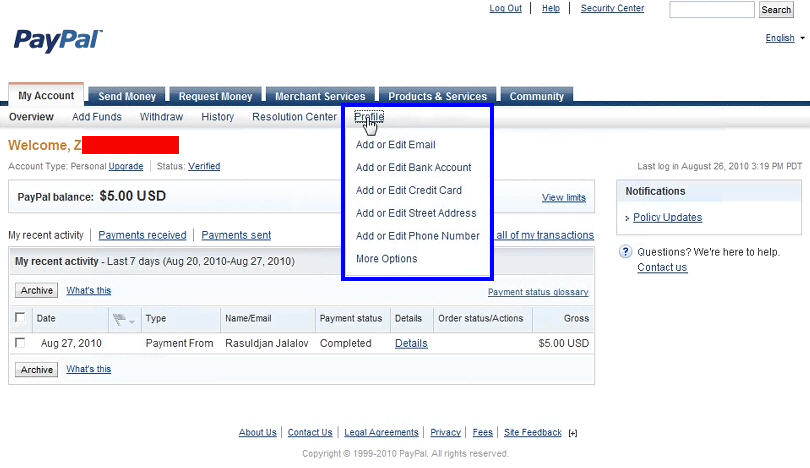
Task: Open the Policy Updates notification link
Action: pos(667,217)
